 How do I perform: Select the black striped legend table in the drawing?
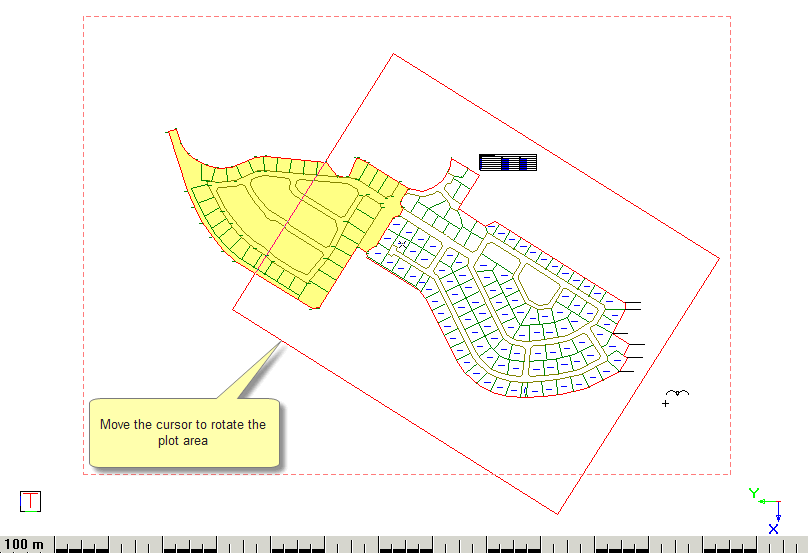tap(508, 162)
